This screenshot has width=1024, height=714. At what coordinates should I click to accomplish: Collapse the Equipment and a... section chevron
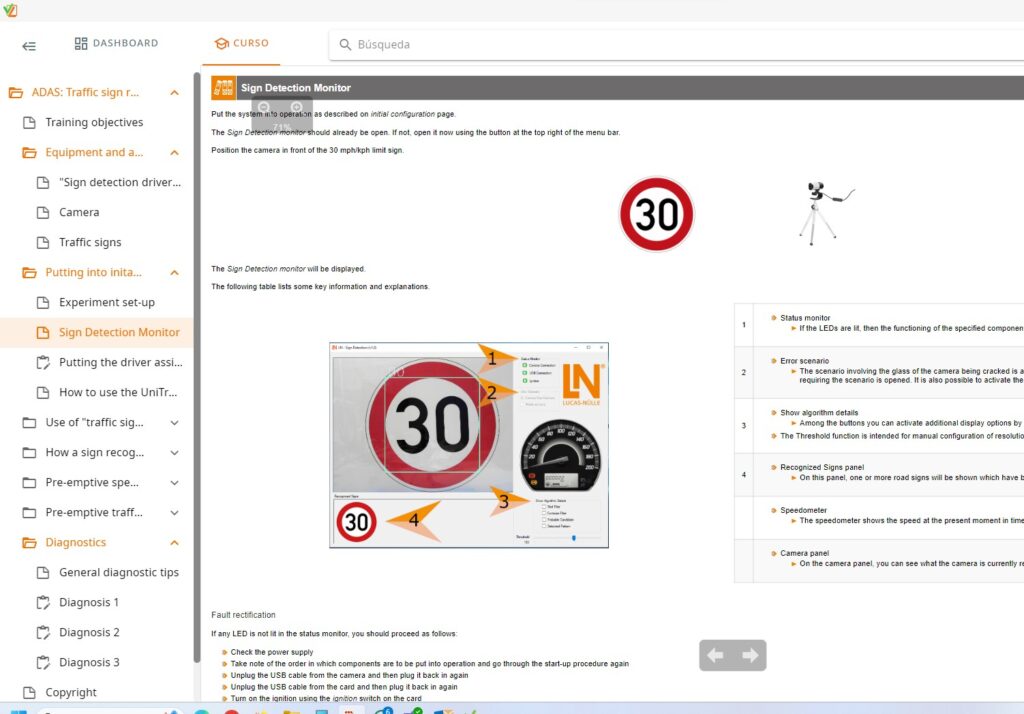click(x=174, y=153)
